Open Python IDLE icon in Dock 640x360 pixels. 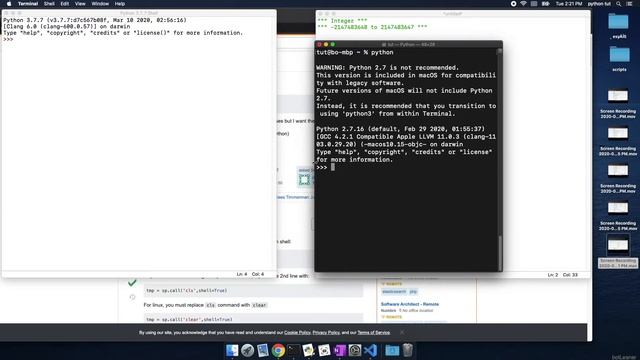[x=309, y=350]
